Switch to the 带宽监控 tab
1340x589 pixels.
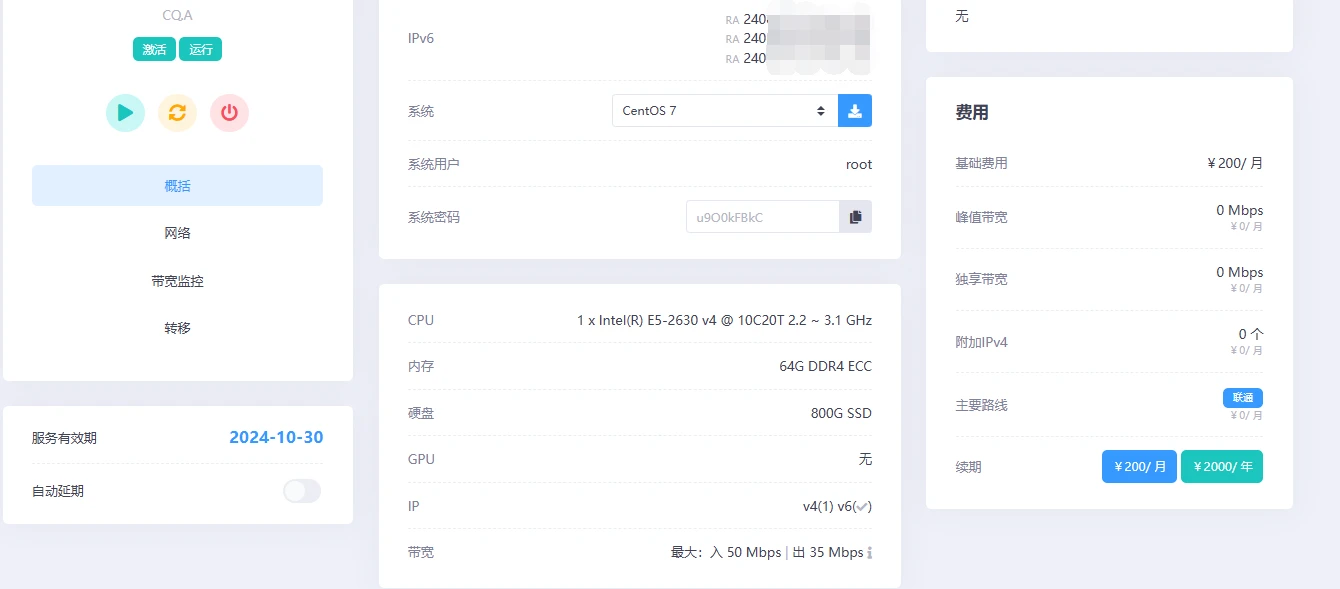(x=177, y=281)
